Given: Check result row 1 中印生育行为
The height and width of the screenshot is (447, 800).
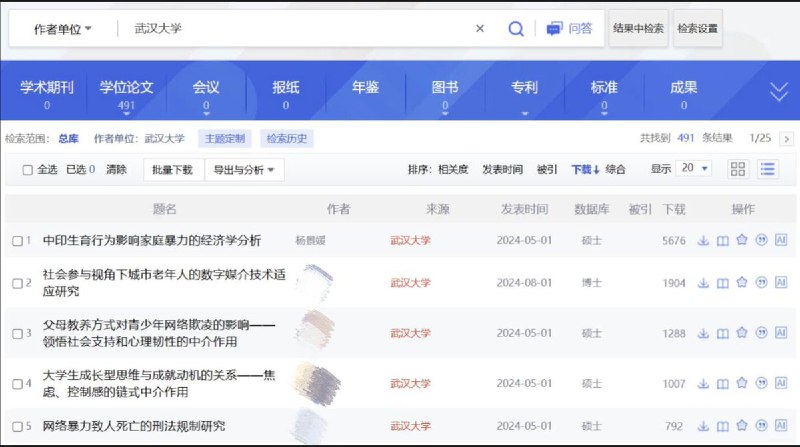Looking at the screenshot, I should click(17, 241).
